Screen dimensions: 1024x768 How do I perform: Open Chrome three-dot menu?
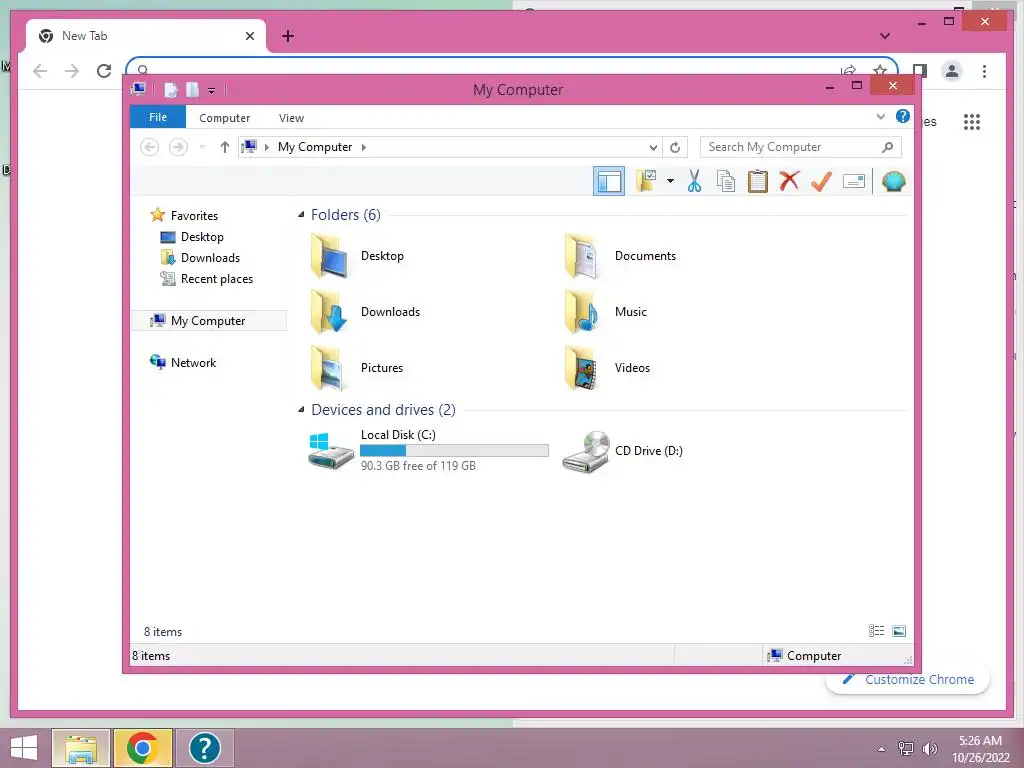coord(984,71)
